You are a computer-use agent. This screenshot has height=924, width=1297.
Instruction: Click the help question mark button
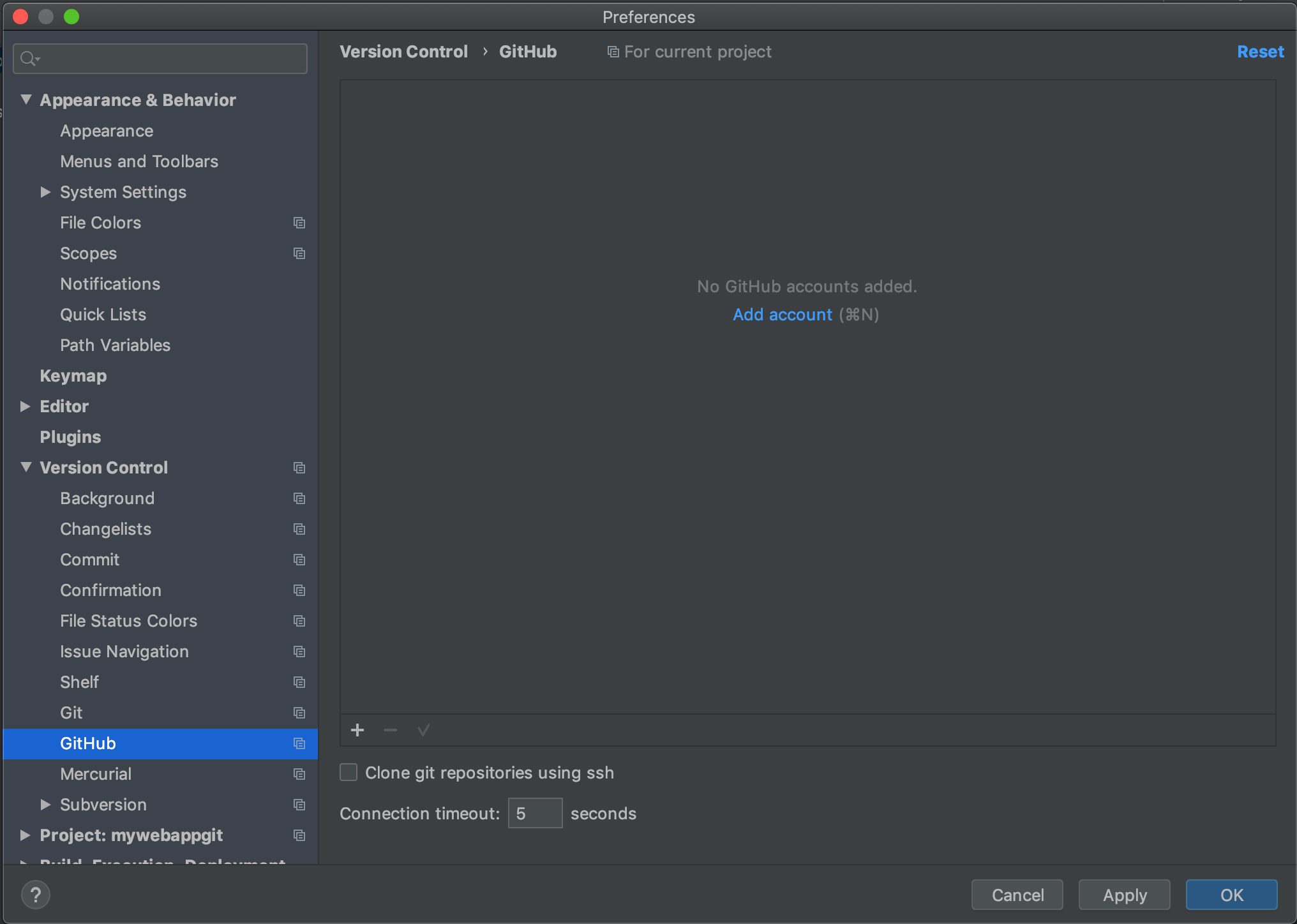pyautogui.click(x=36, y=895)
